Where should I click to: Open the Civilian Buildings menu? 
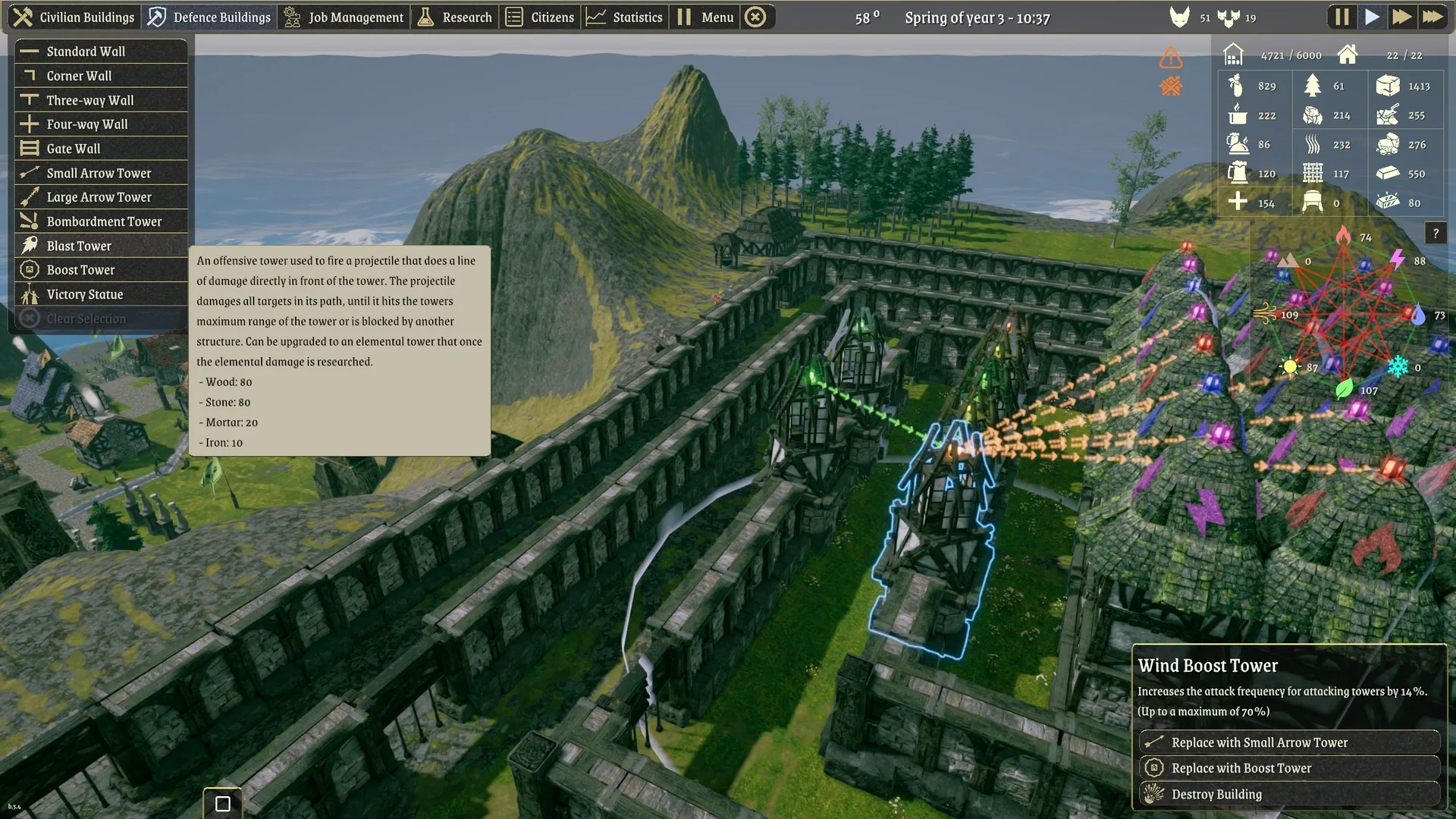click(74, 17)
